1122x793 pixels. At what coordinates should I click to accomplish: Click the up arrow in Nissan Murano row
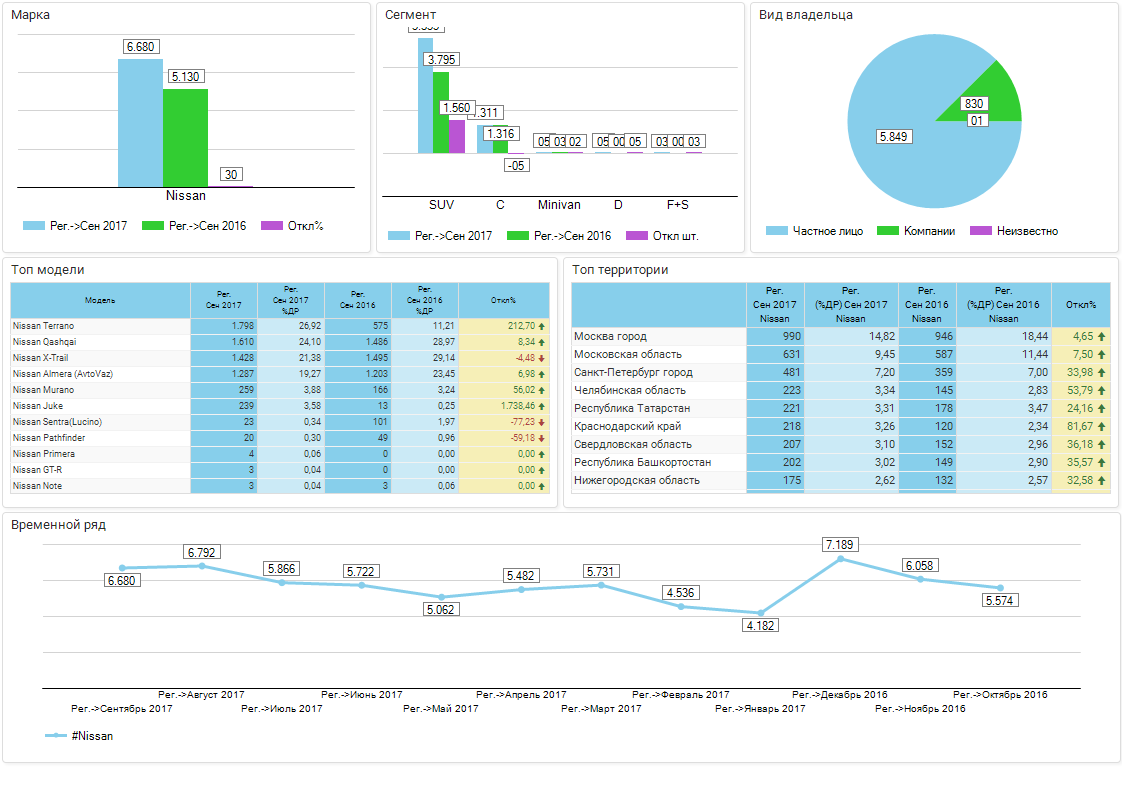(x=542, y=390)
